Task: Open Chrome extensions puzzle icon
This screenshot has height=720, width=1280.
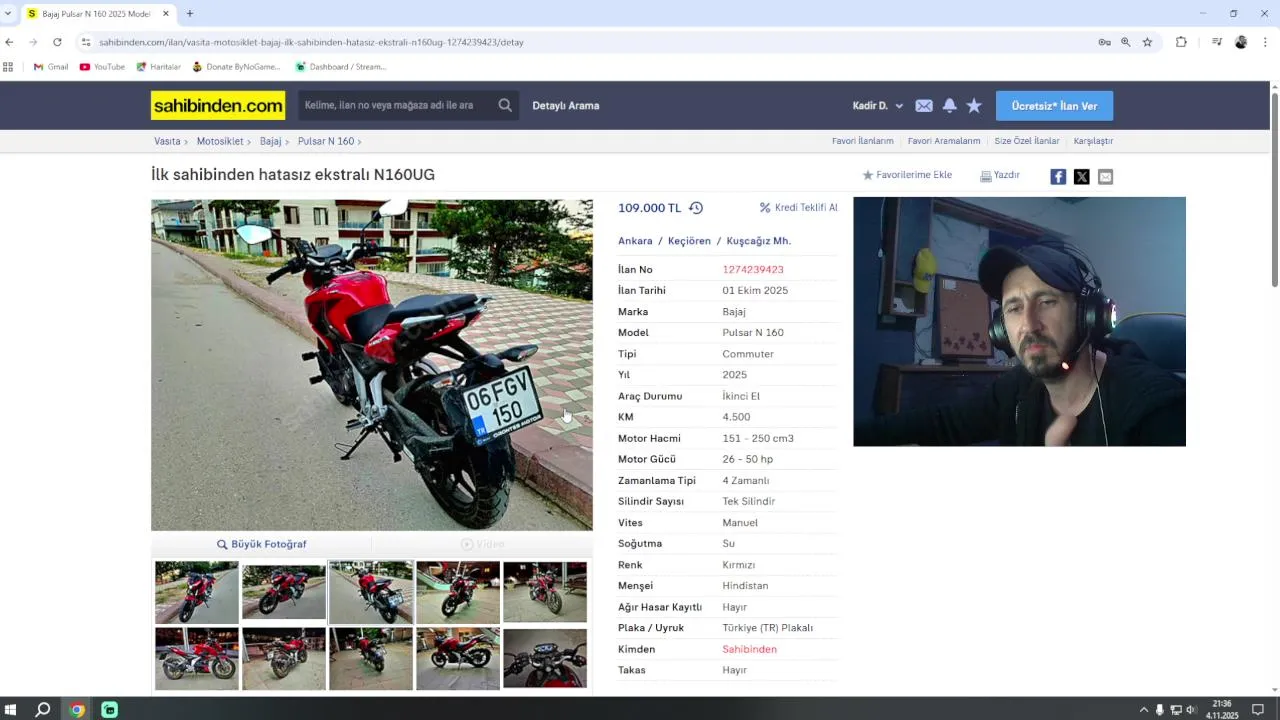Action: pyautogui.click(x=1181, y=42)
